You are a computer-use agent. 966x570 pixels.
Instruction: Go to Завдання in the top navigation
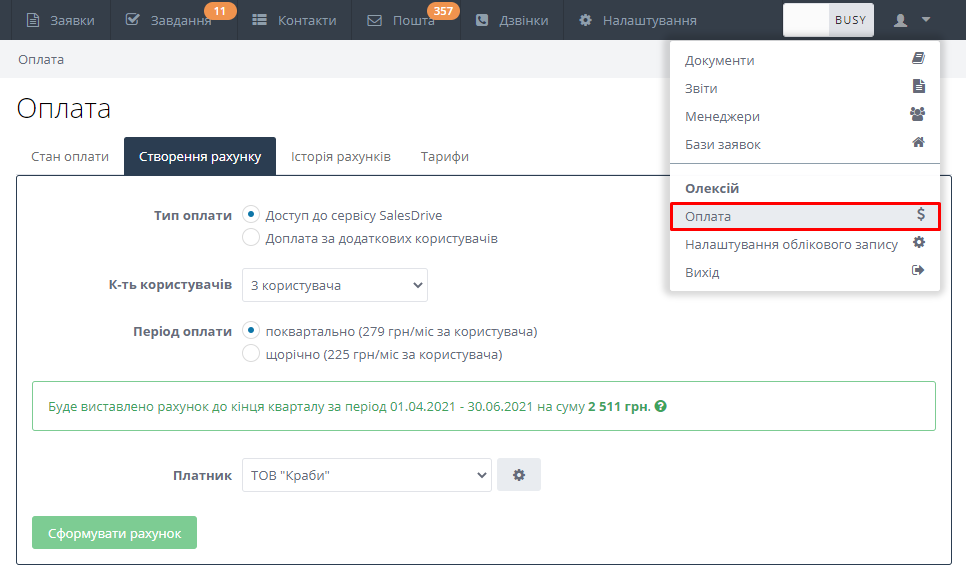pos(170,20)
